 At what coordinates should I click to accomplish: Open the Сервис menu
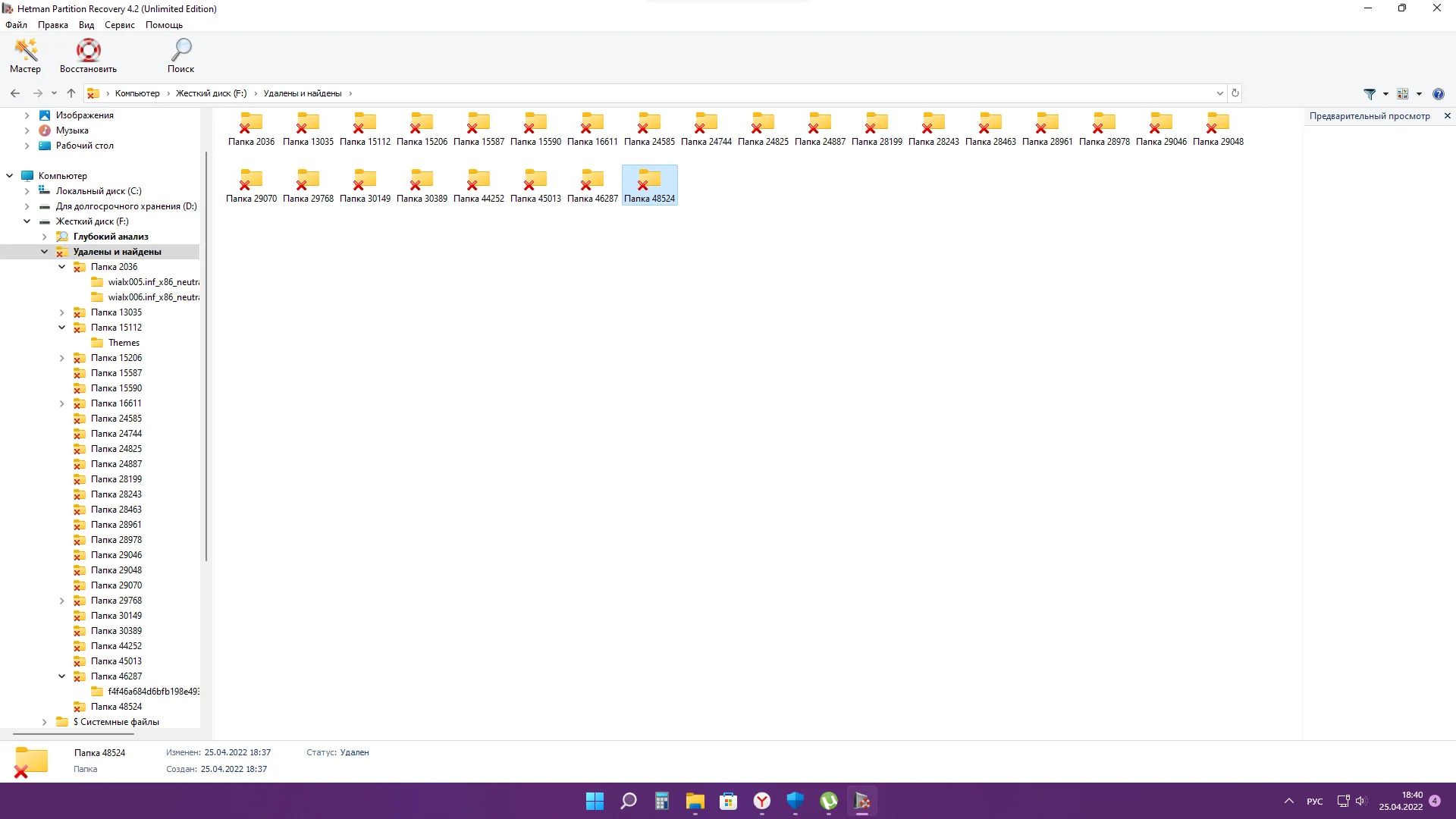coord(119,25)
